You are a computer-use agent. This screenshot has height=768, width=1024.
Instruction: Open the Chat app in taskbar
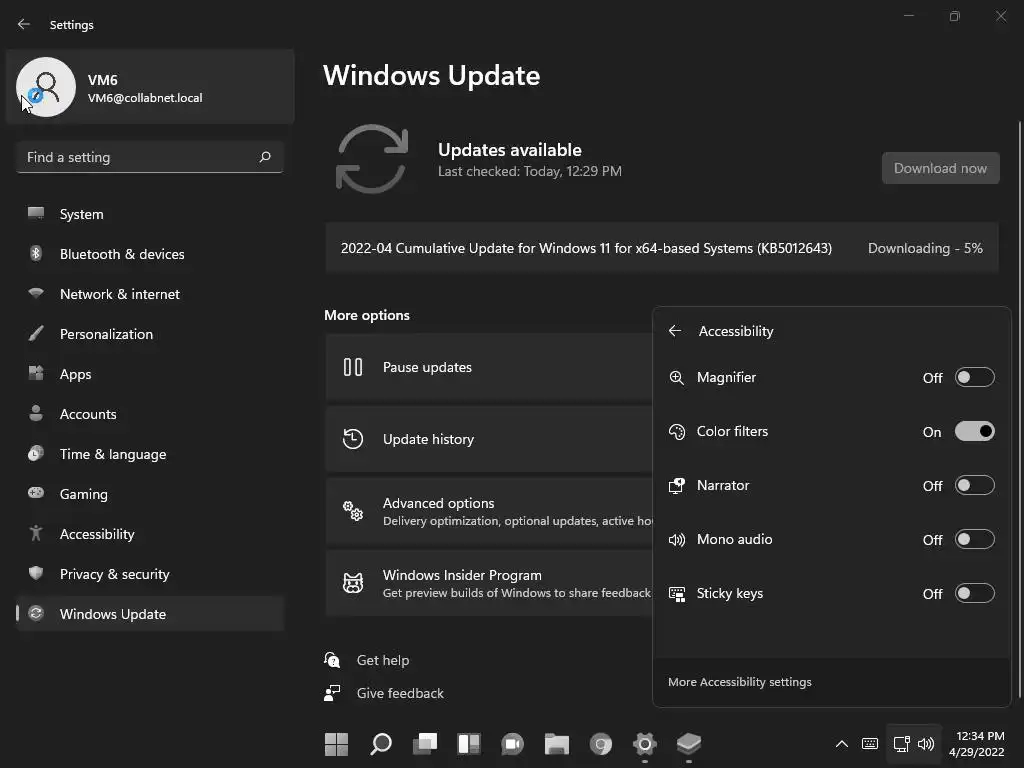tap(513, 744)
